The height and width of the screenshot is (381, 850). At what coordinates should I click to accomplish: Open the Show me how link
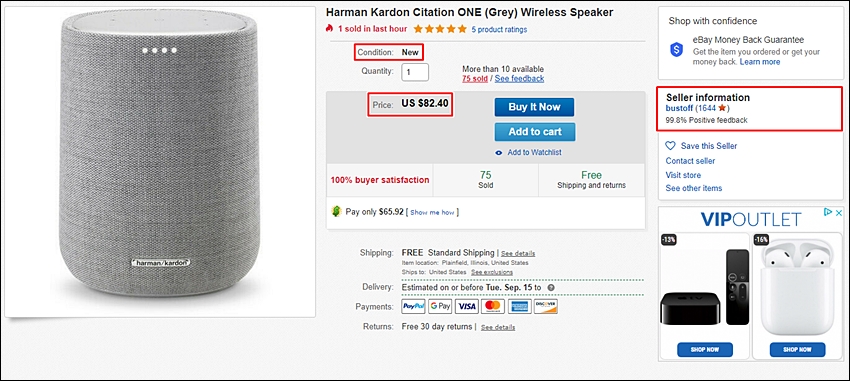pos(432,212)
